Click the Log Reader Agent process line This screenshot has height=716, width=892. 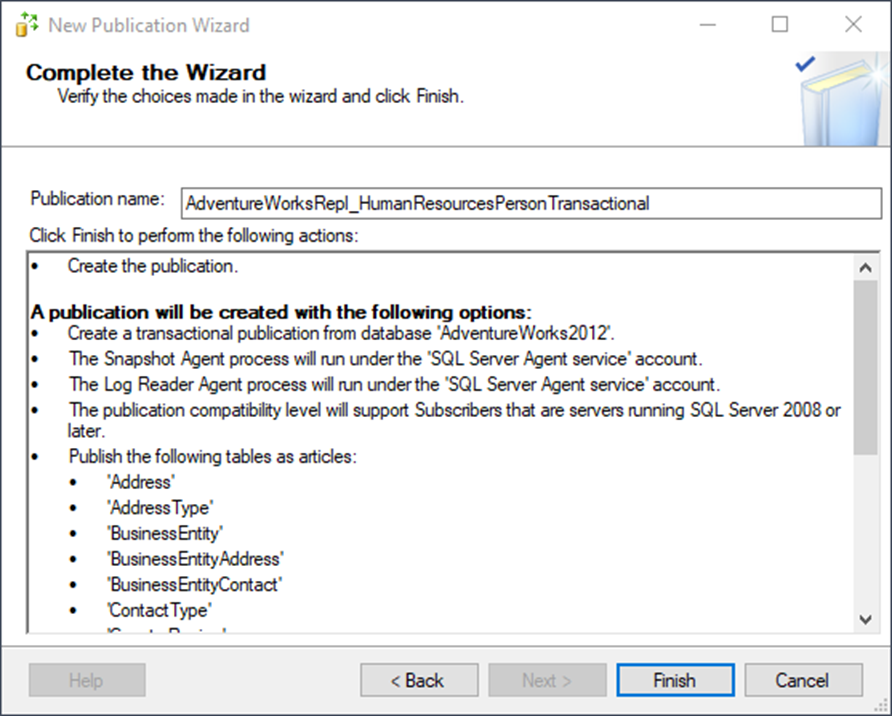click(x=395, y=384)
